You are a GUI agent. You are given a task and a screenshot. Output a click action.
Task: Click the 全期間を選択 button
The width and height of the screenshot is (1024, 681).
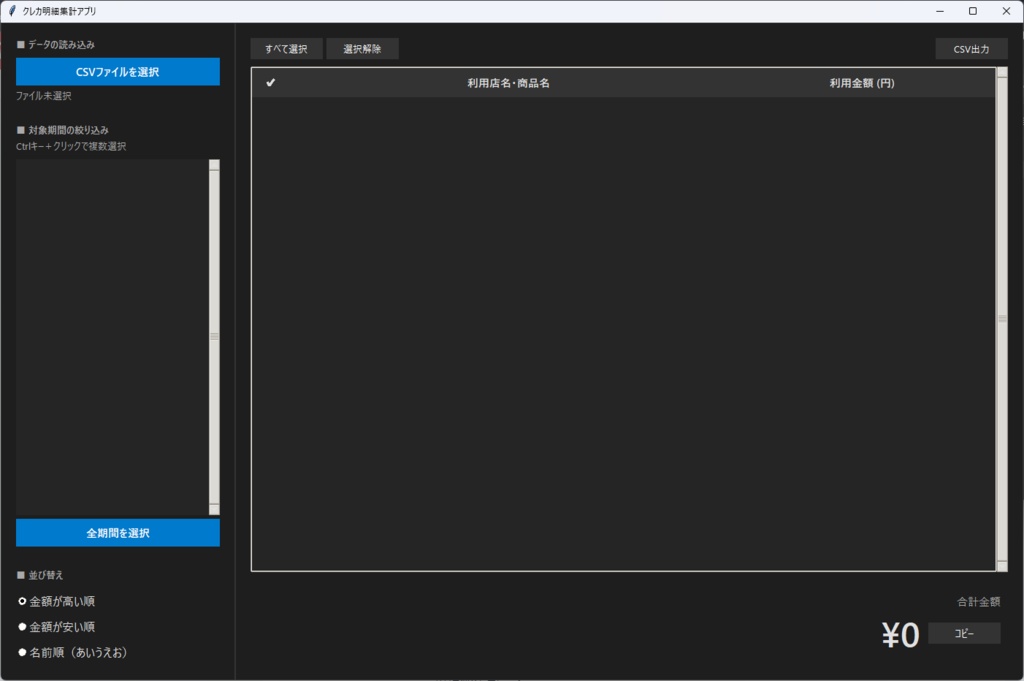118,533
